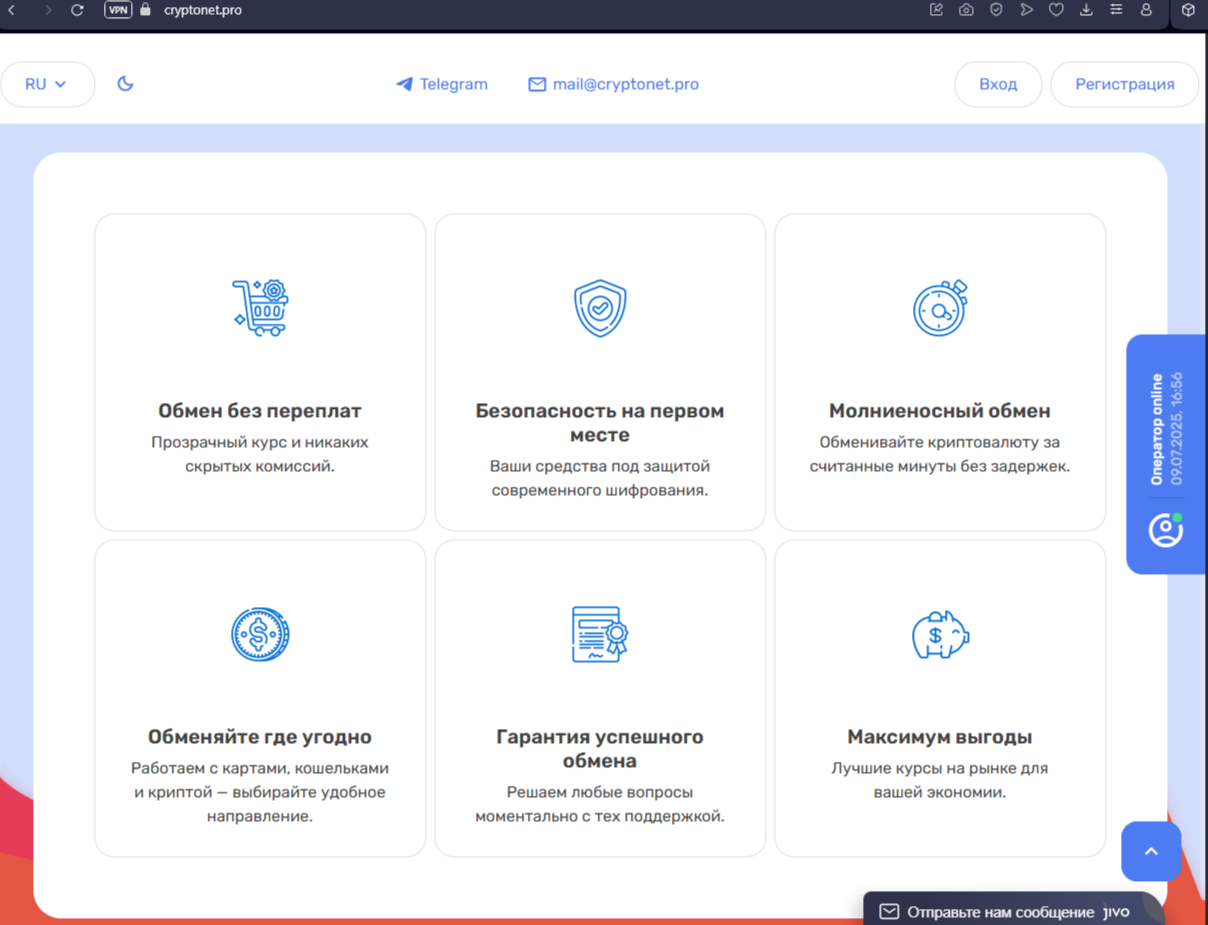Open browser downloads icon

[1086, 10]
